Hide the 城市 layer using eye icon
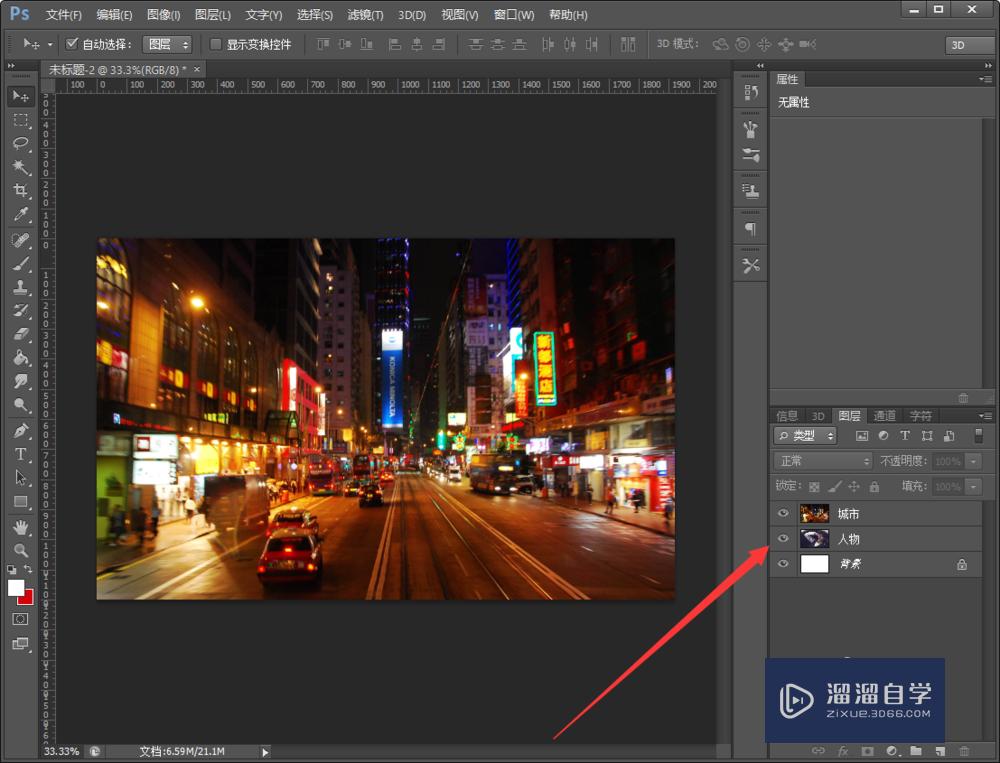 coord(783,514)
